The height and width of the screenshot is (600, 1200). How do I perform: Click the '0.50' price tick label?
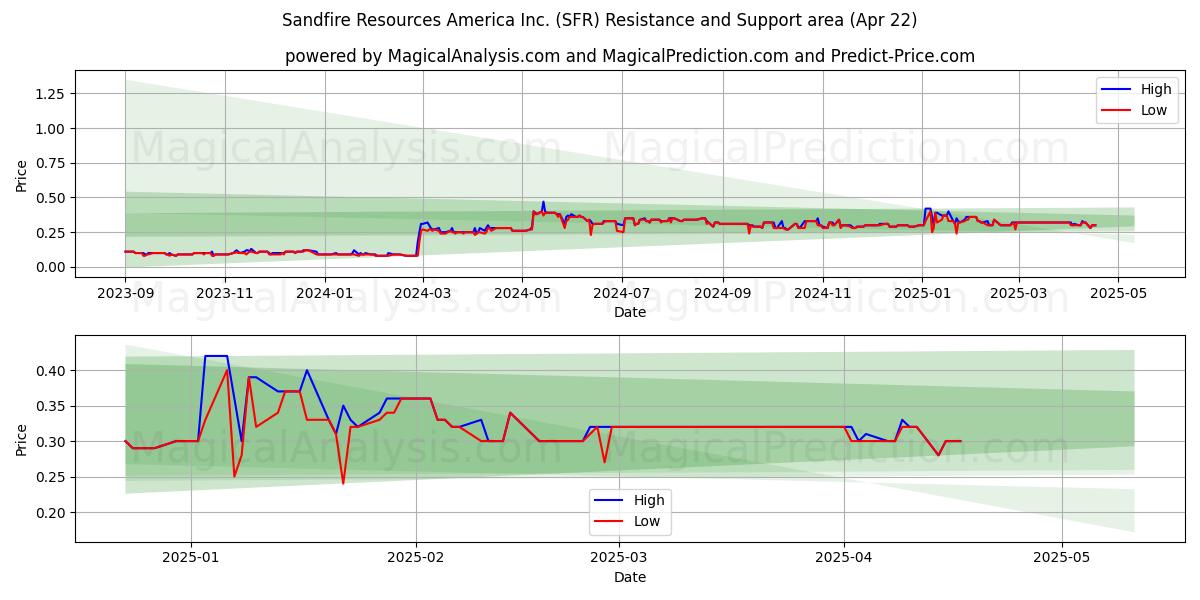point(51,198)
